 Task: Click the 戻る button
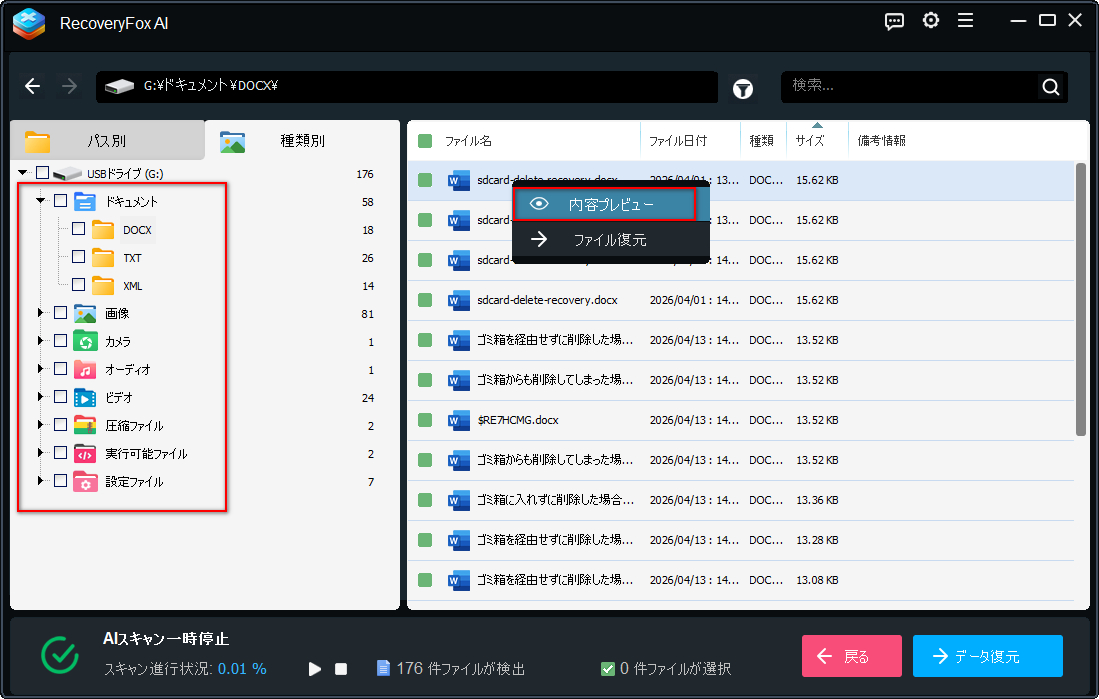(851, 656)
